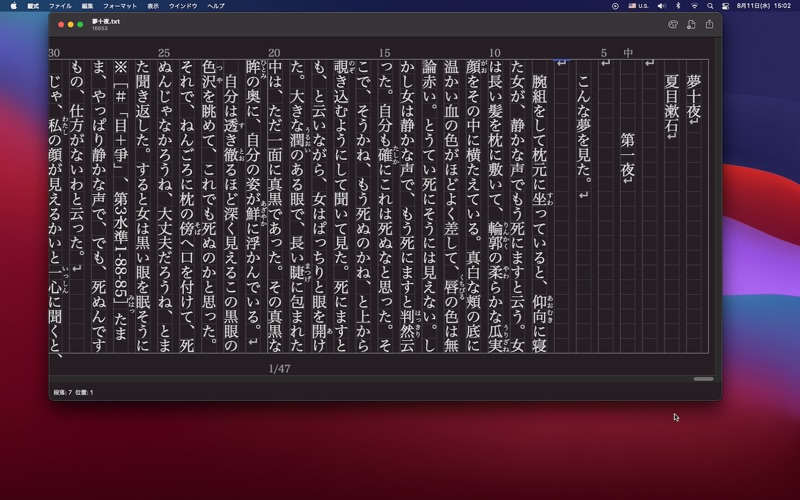Image resolution: width=800 pixels, height=500 pixels.
Task: Click the line starting 腕組をして枕元に
Action: (x=539, y=213)
